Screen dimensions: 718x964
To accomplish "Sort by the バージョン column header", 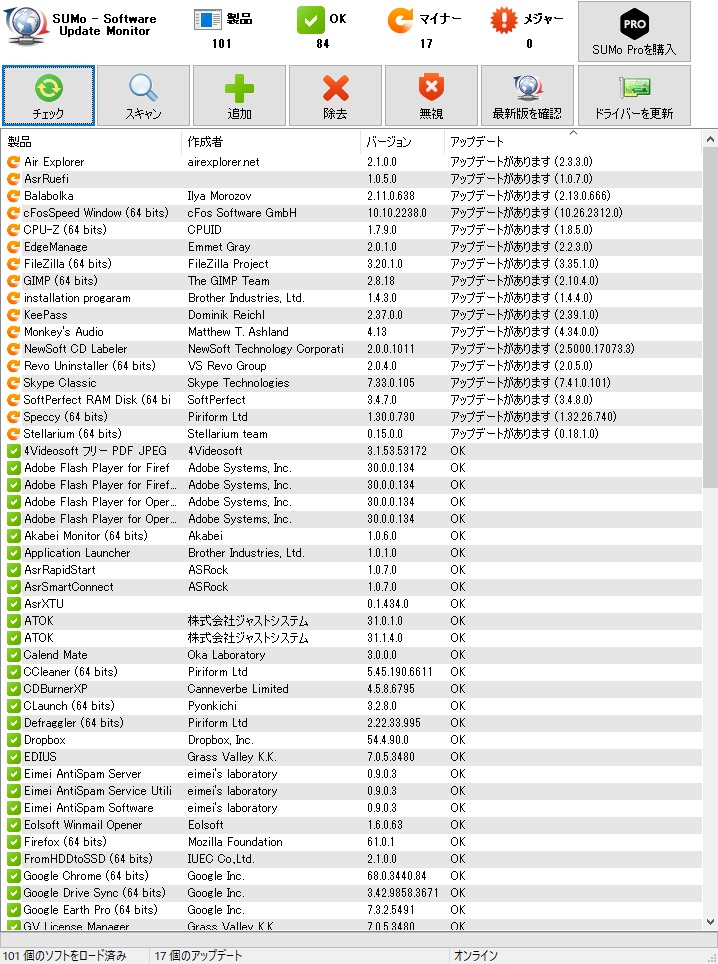I will coord(401,142).
